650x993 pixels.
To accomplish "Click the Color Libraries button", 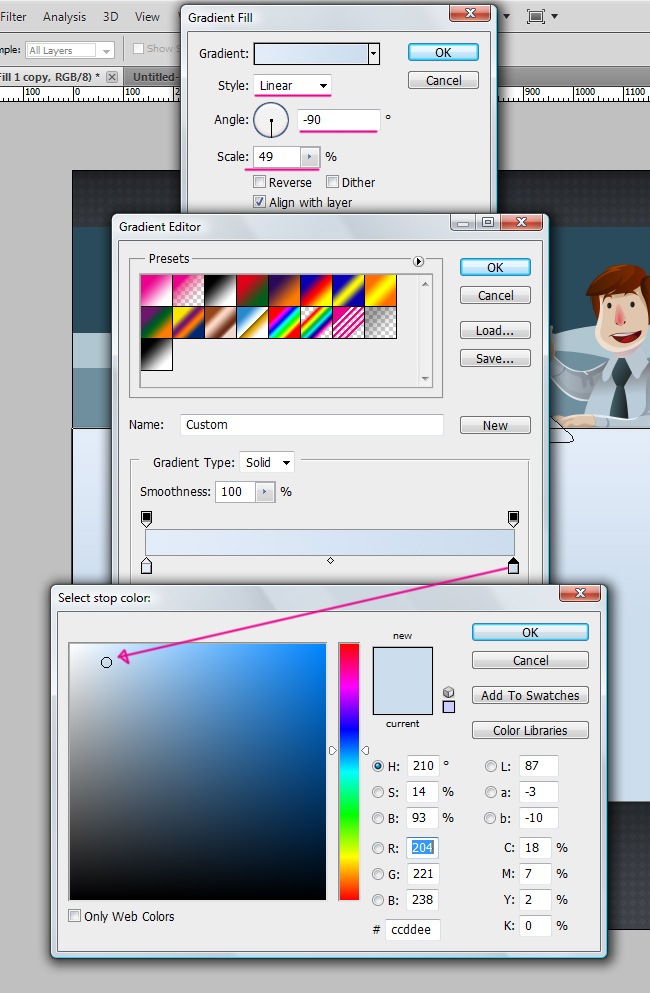I will [x=530, y=730].
